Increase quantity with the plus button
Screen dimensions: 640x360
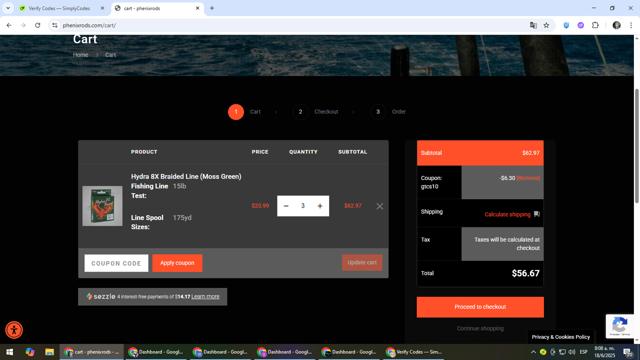coord(320,206)
